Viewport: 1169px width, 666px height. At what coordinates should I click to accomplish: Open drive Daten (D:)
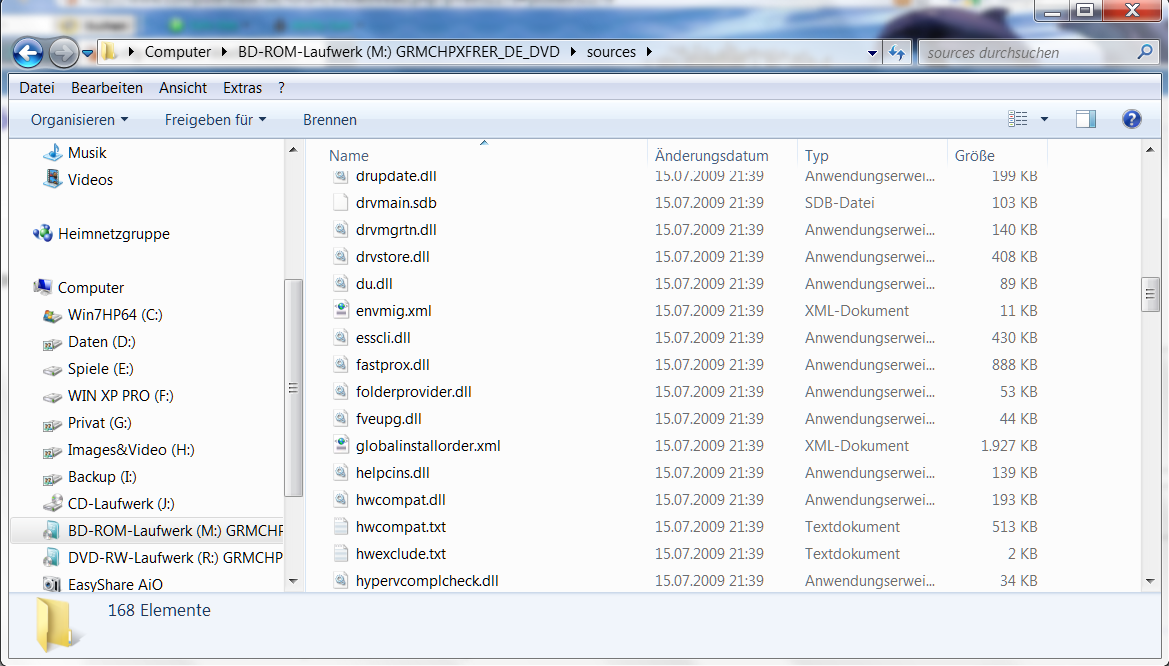(101, 342)
